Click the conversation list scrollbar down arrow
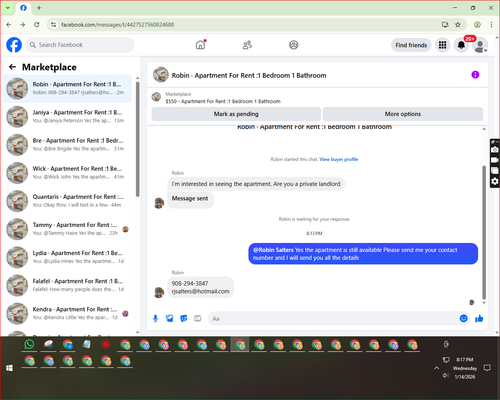This screenshot has height=400, width=500. click(x=137, y=332)
